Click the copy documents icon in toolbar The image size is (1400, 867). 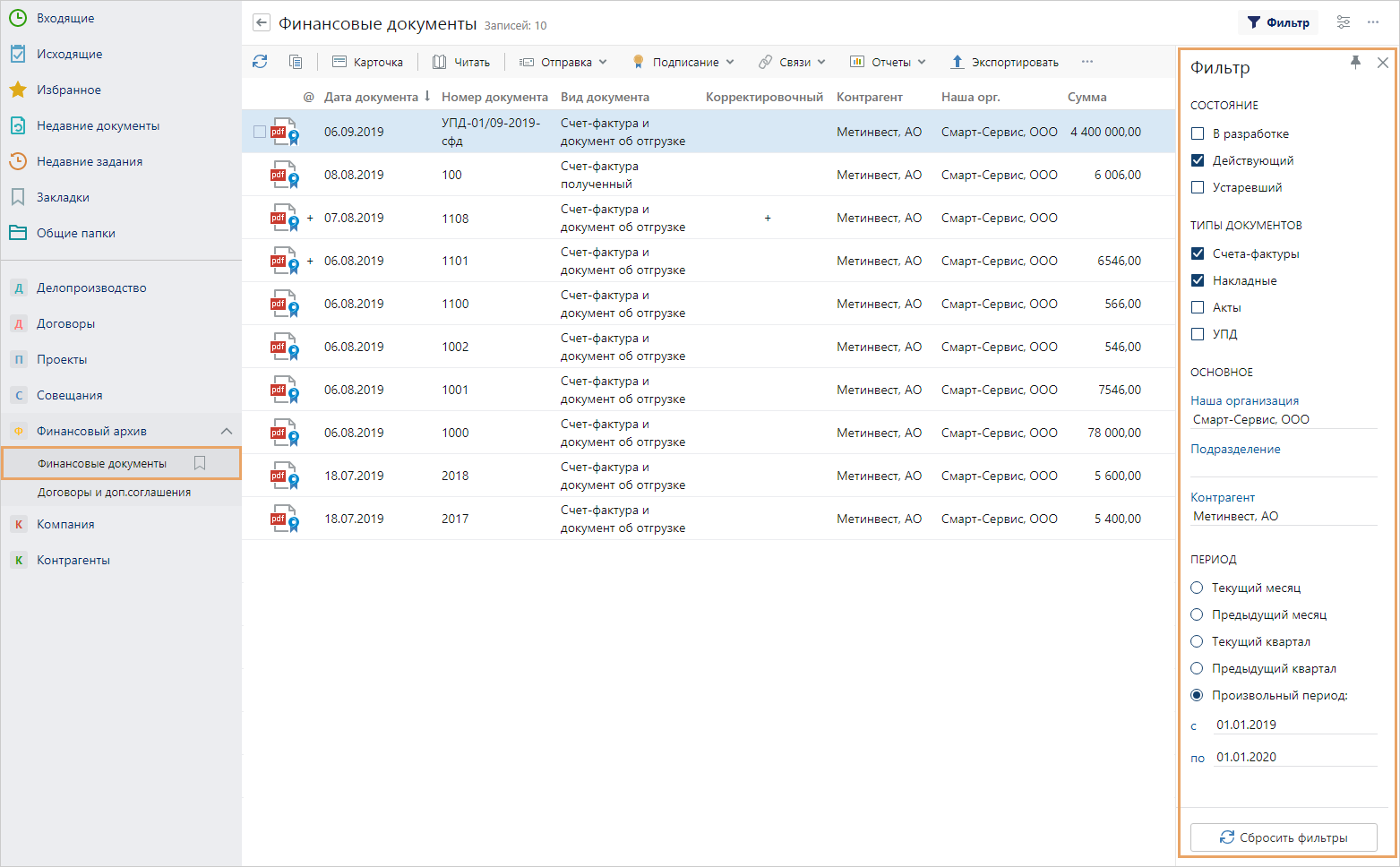[x=296, y=62]
